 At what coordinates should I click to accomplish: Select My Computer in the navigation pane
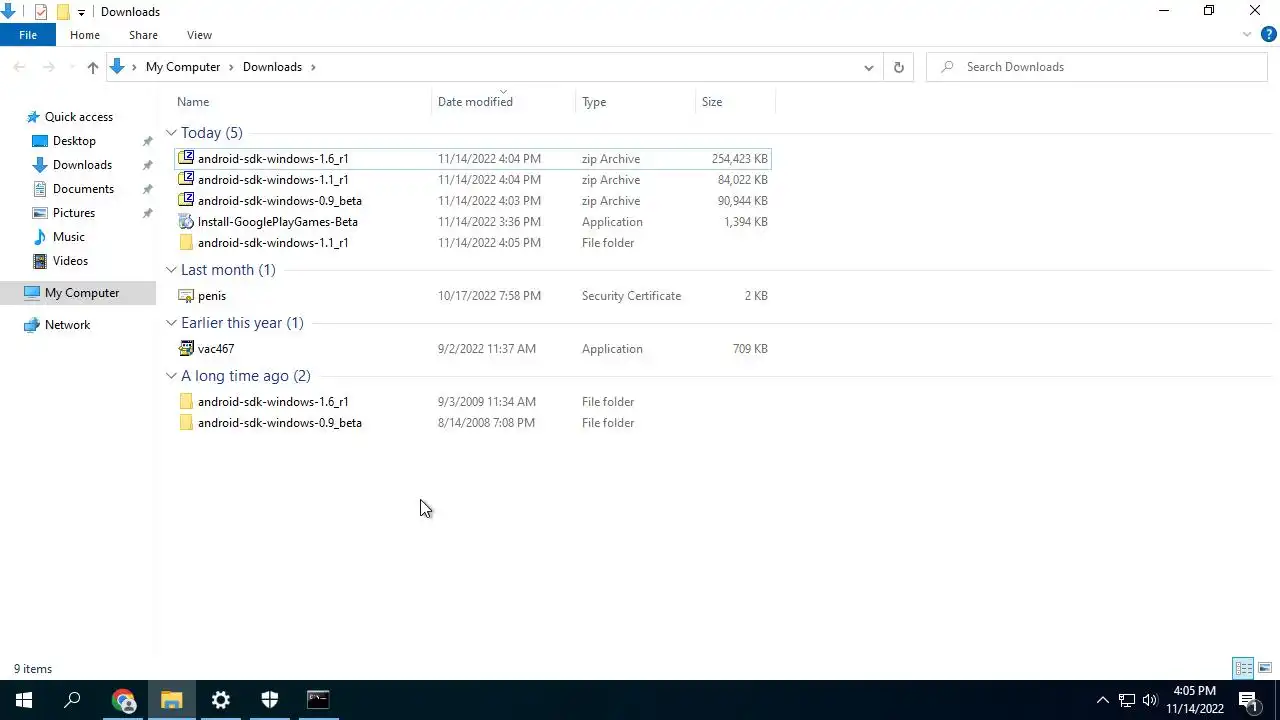[x=82, y=293]
